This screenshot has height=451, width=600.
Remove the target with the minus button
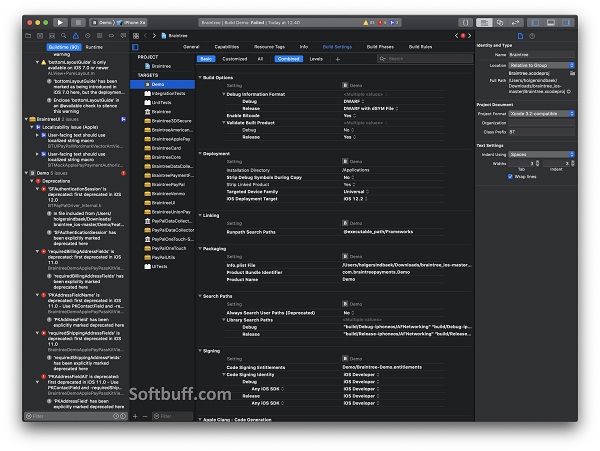[x=145, y=416]
